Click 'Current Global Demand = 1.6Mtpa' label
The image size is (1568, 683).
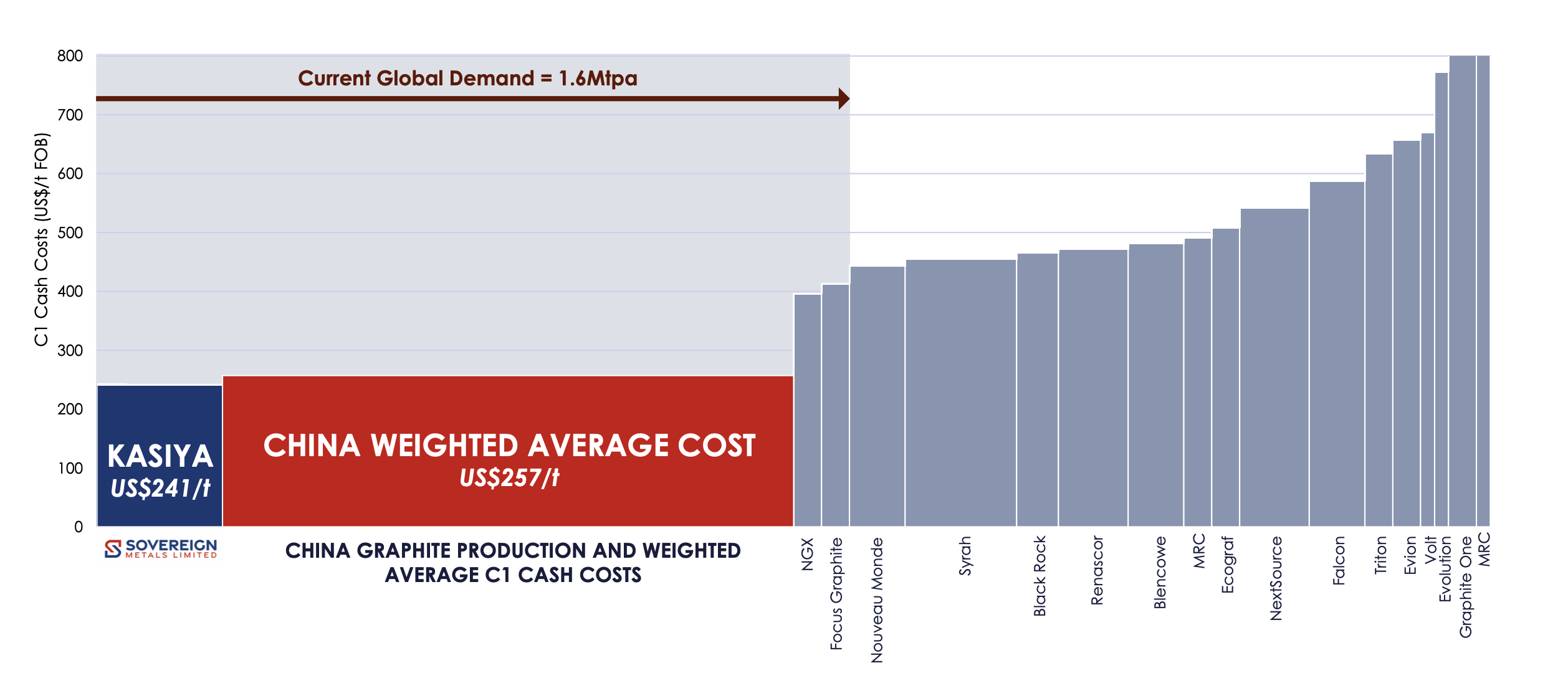467,78
